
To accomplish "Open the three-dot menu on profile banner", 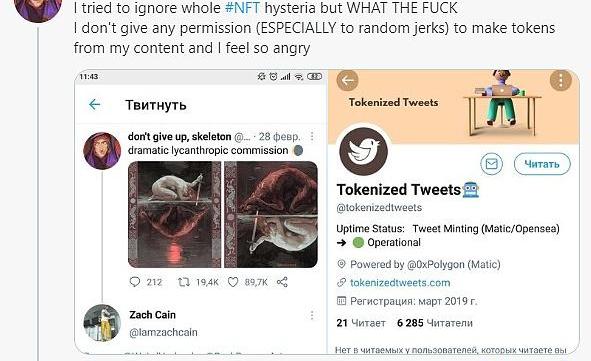I will (x=561, y=80).
